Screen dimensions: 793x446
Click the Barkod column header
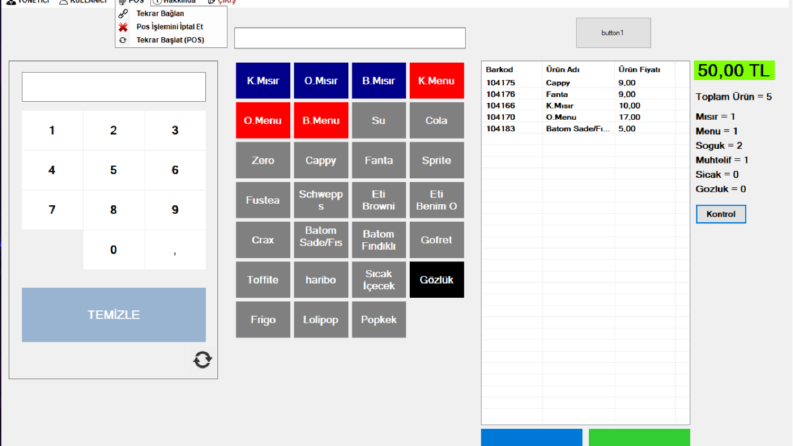tap(512, 69)
